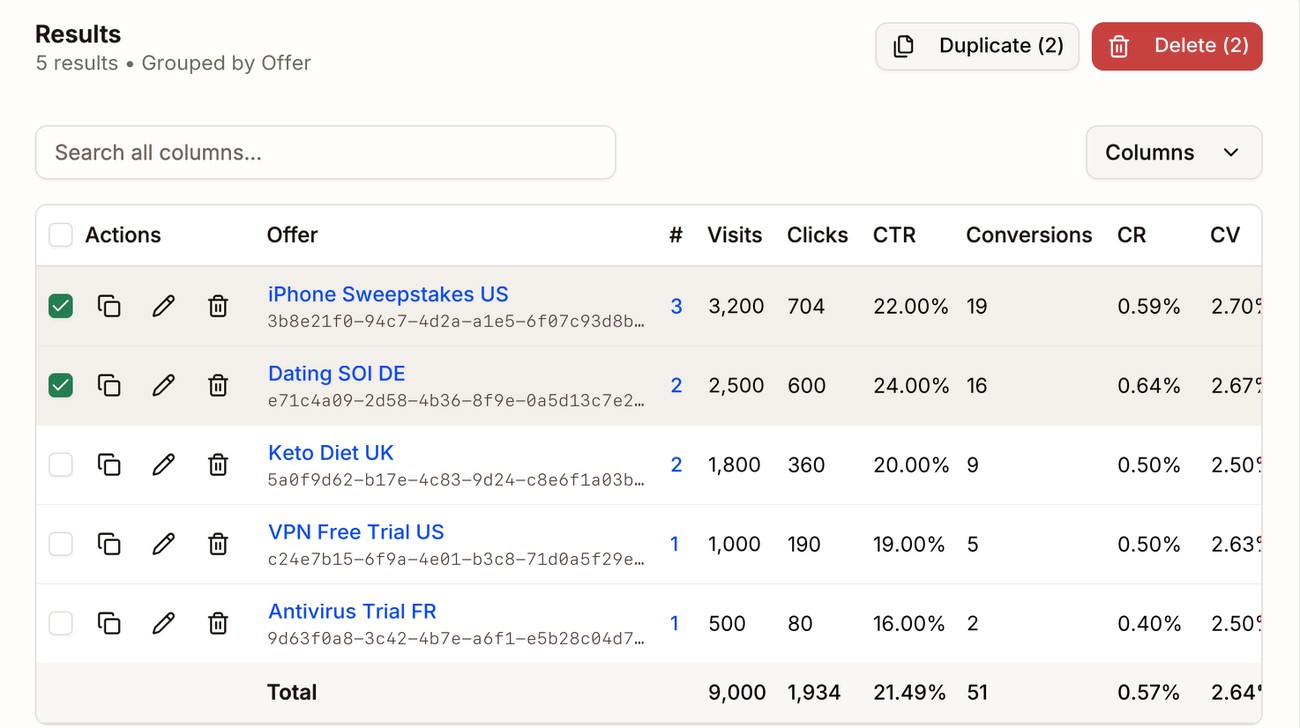Delete the Keto Diet UK row

click(218, 465)
